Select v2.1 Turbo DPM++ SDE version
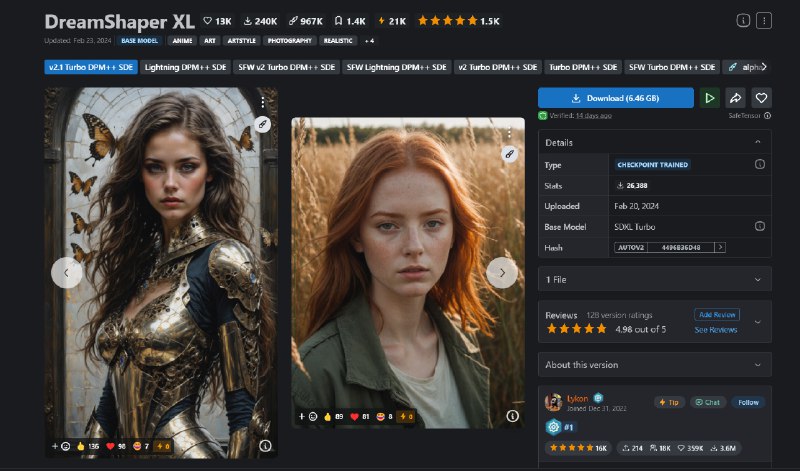800x471 pixels. tap(91, 67)
